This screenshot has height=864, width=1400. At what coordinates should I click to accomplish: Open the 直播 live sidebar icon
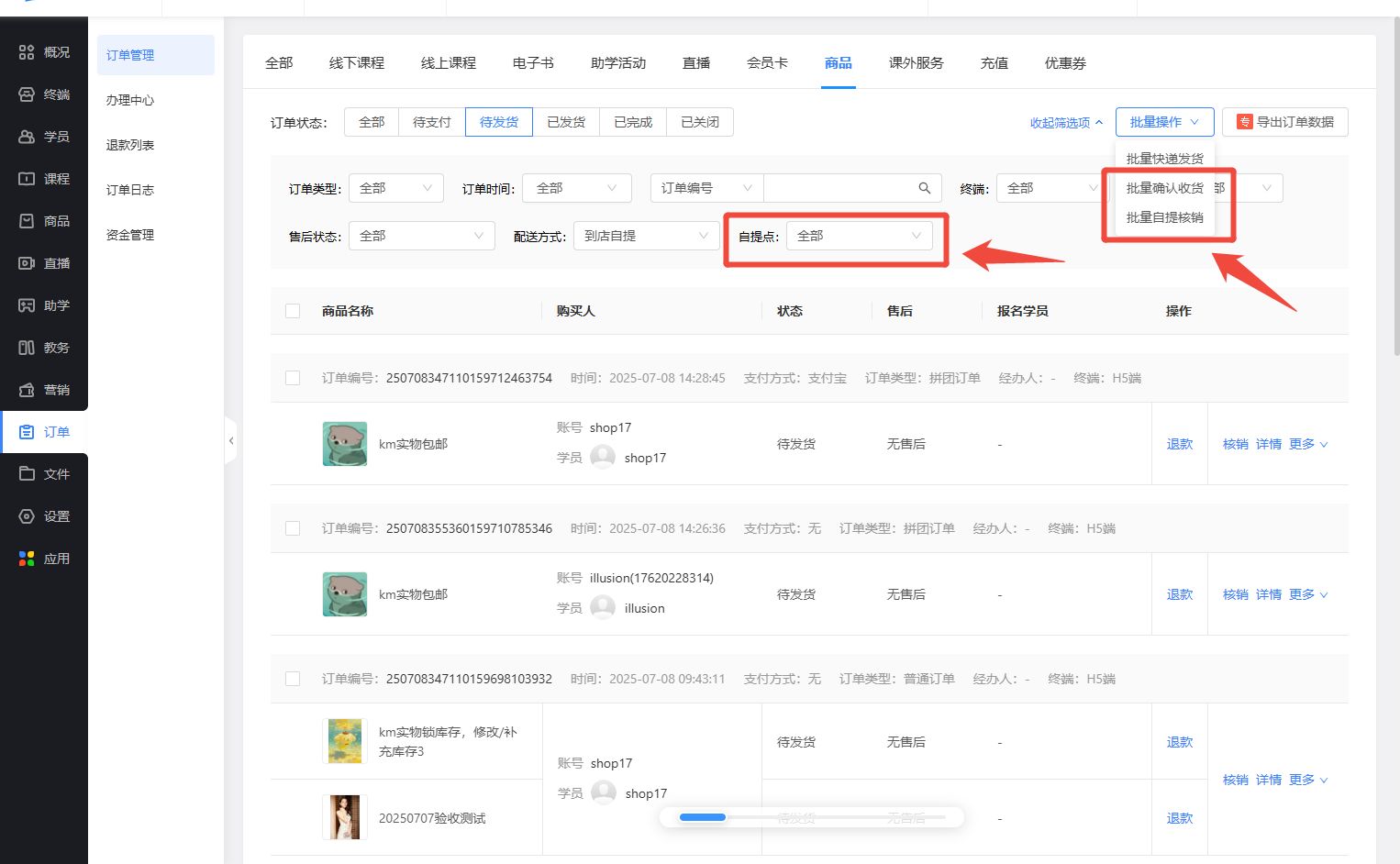(x=27, y=263)
